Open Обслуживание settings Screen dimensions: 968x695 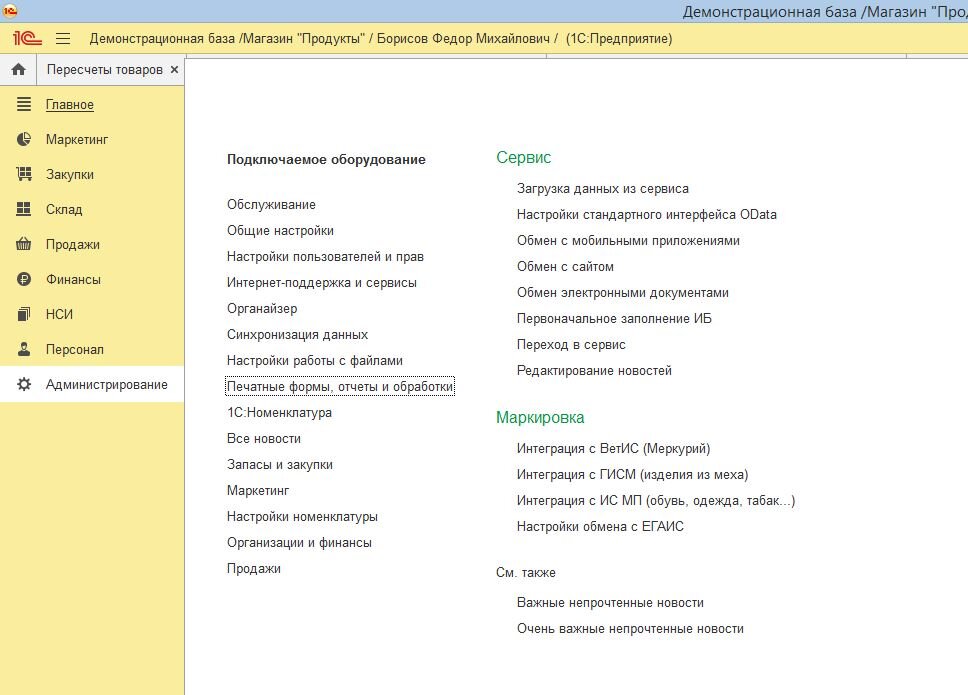click(271, 204)
